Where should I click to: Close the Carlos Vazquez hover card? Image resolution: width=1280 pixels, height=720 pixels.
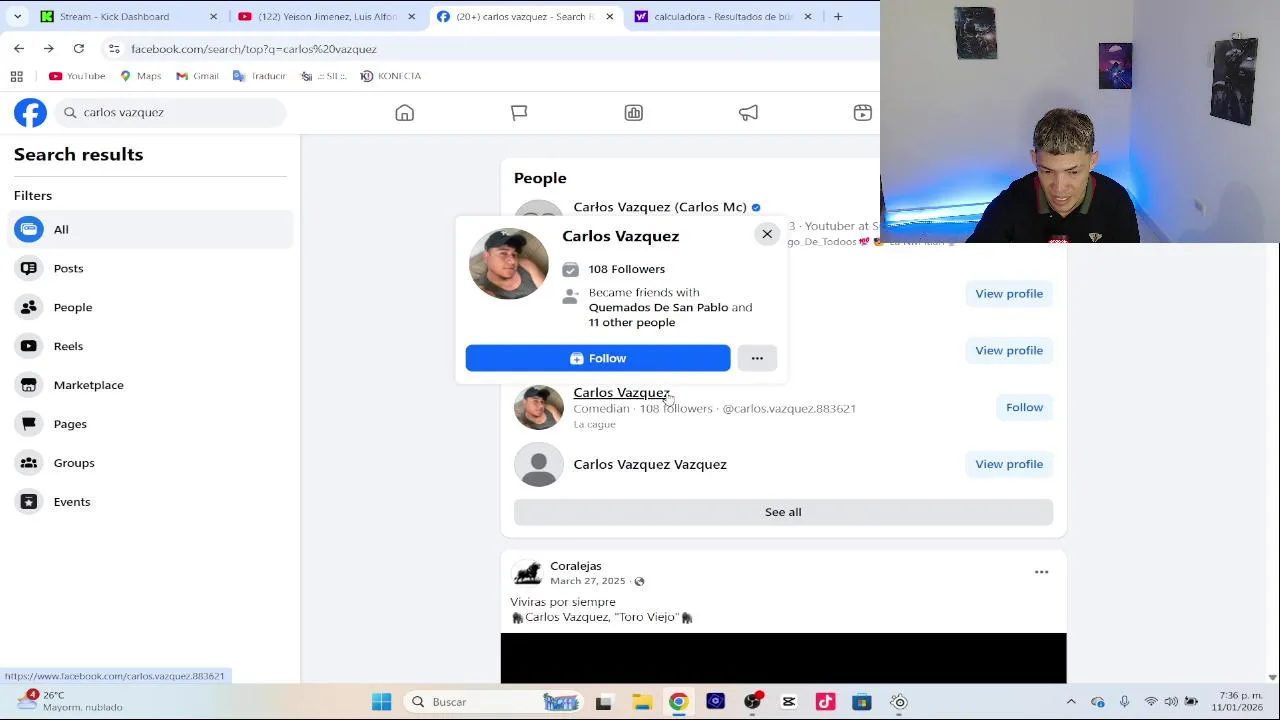coord(767,234)
